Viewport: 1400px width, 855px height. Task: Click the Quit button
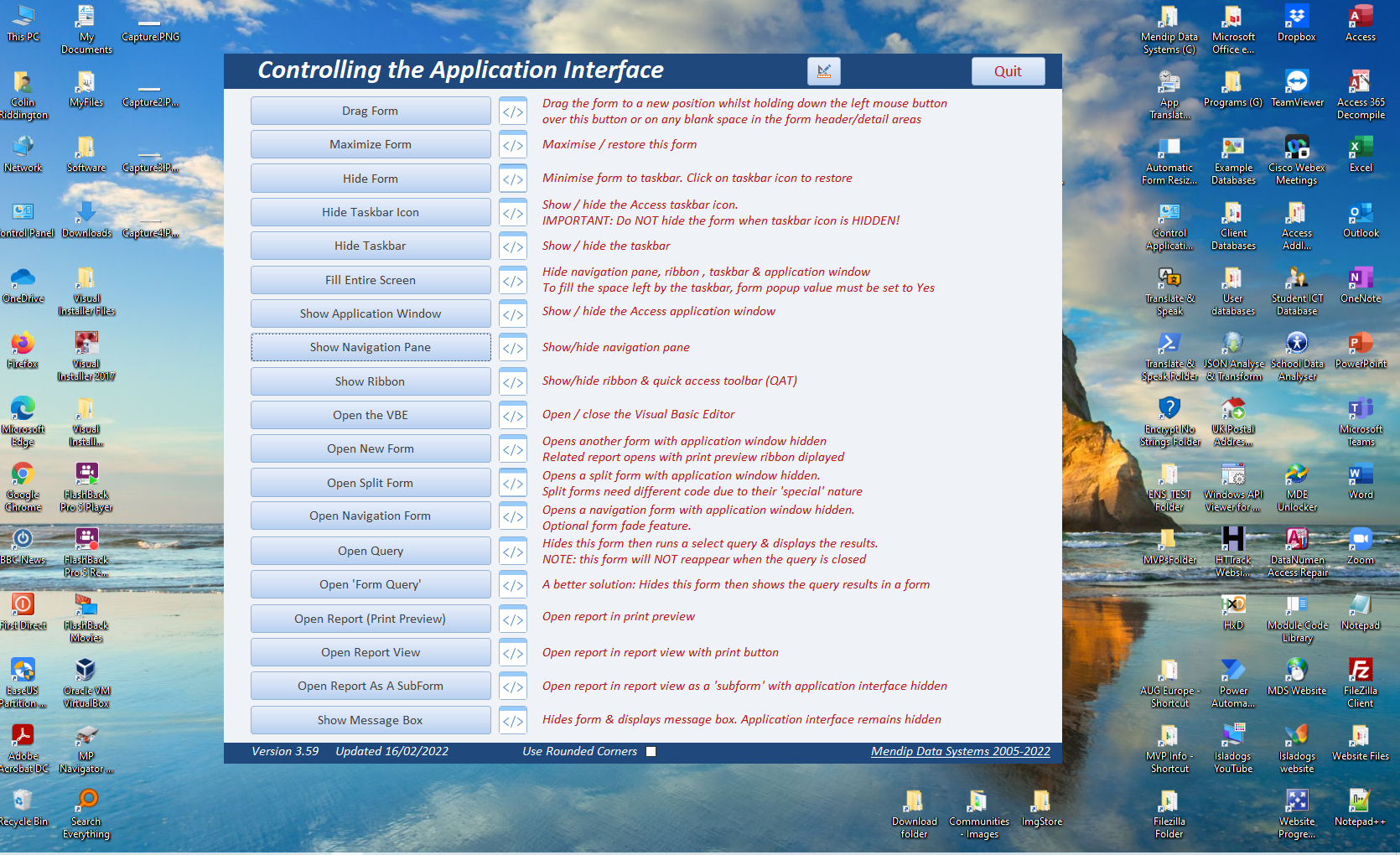(1008, 71)
